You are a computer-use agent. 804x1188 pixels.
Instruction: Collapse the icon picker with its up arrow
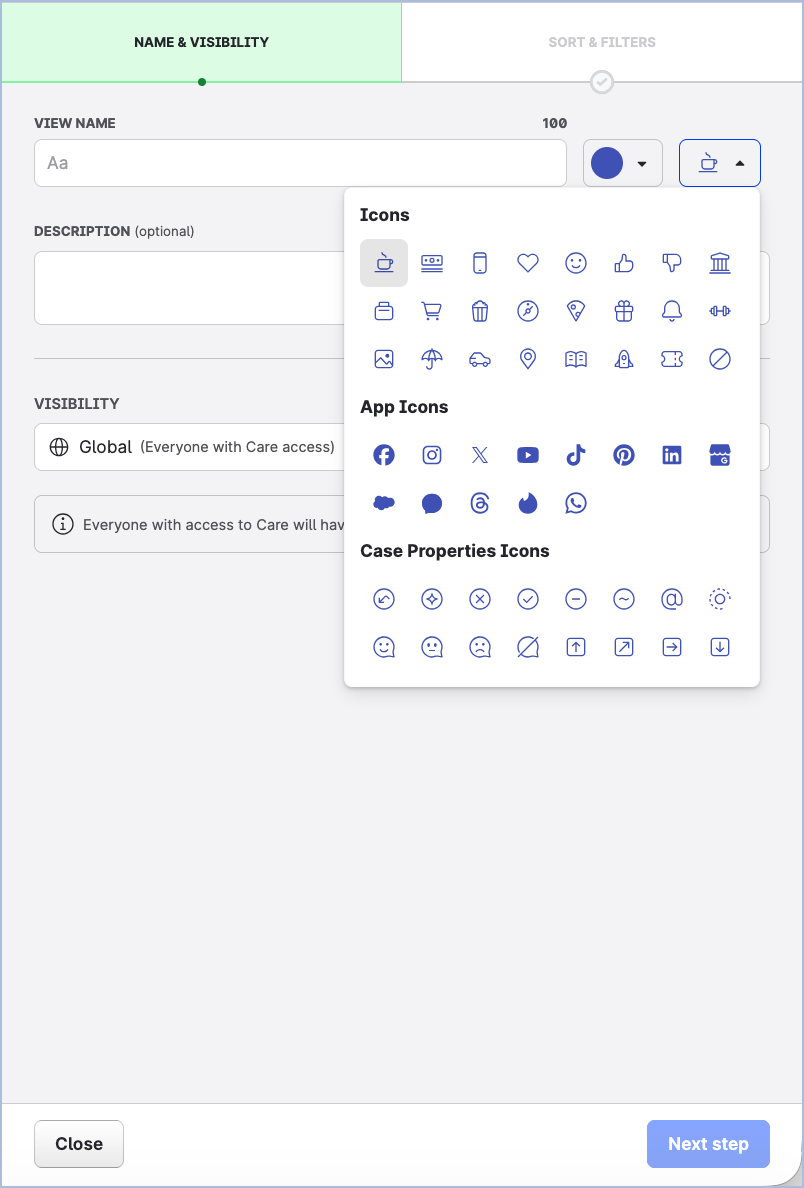(x=738, y=162)
